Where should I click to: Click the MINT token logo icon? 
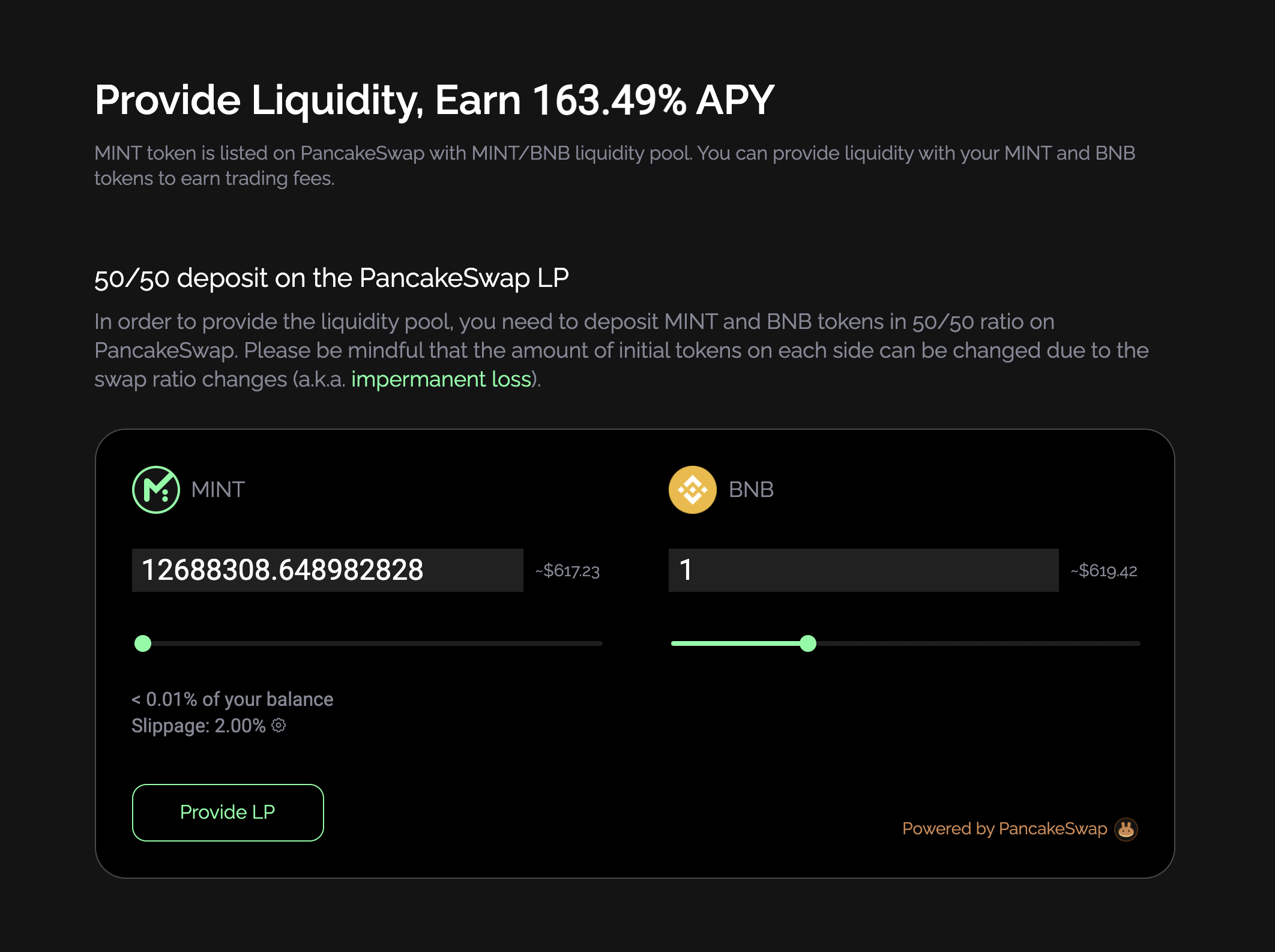click(156, 490)
